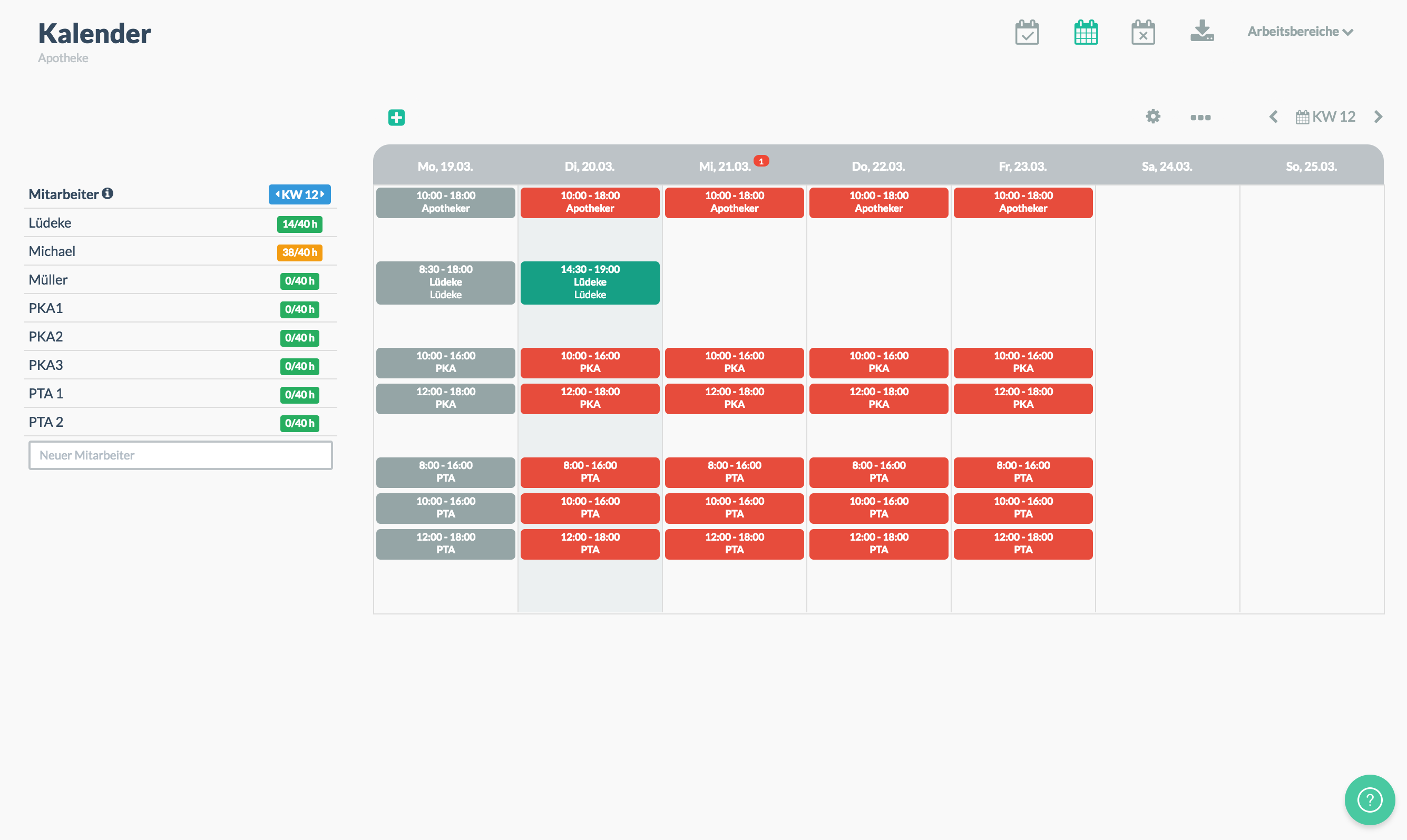Open the Arbeitsbereiche dropdown
Screen dimensions: 1407x840
(1299, 32)
